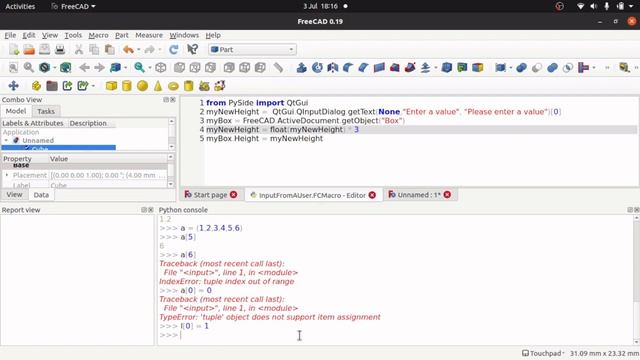Image resolution: width=640 pixels, height=360 pixels.
Task: Open Ubuntu Activities overview
Action: [x=20, y=6]
